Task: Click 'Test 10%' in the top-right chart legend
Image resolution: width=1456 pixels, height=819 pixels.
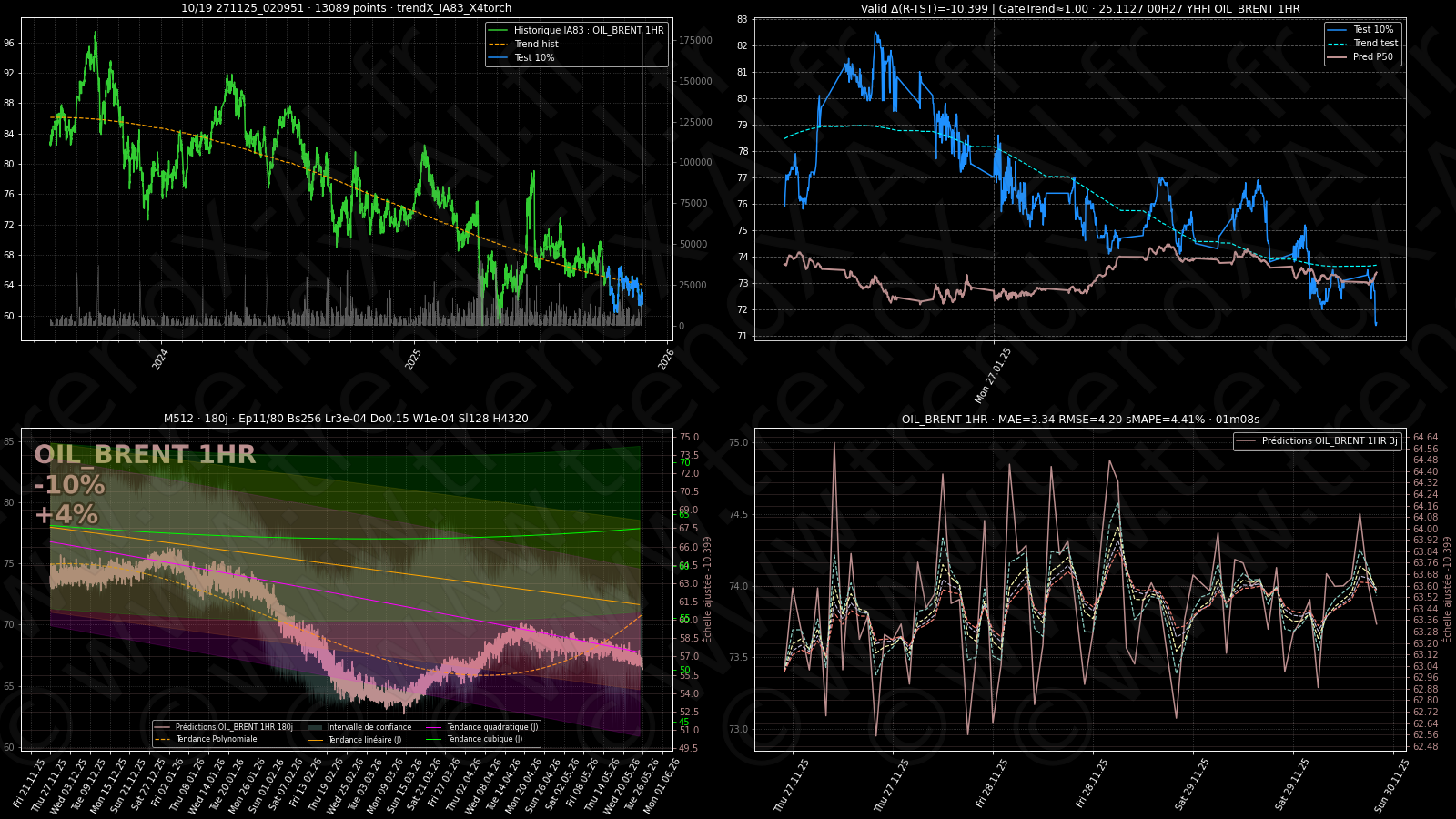Action: (1372, 29)
